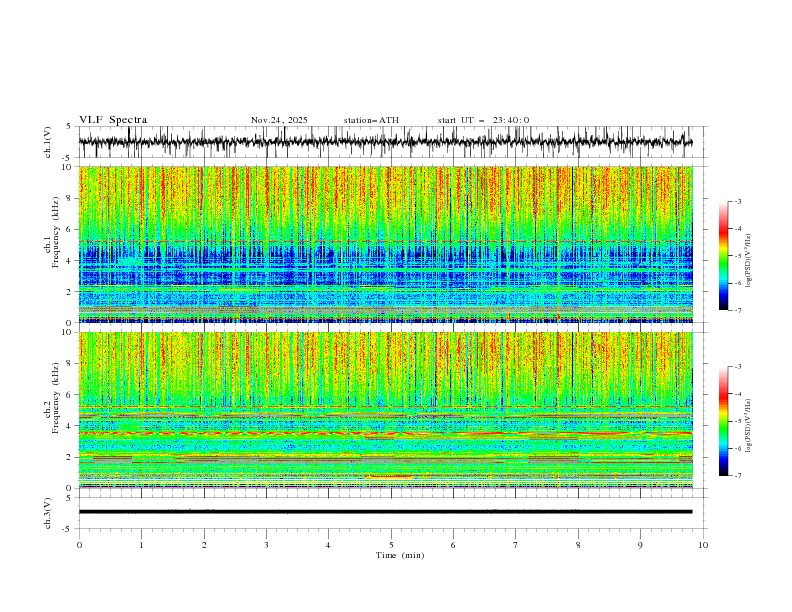
Task: Click the time axis tick label "9"
Action: point(640,545)
